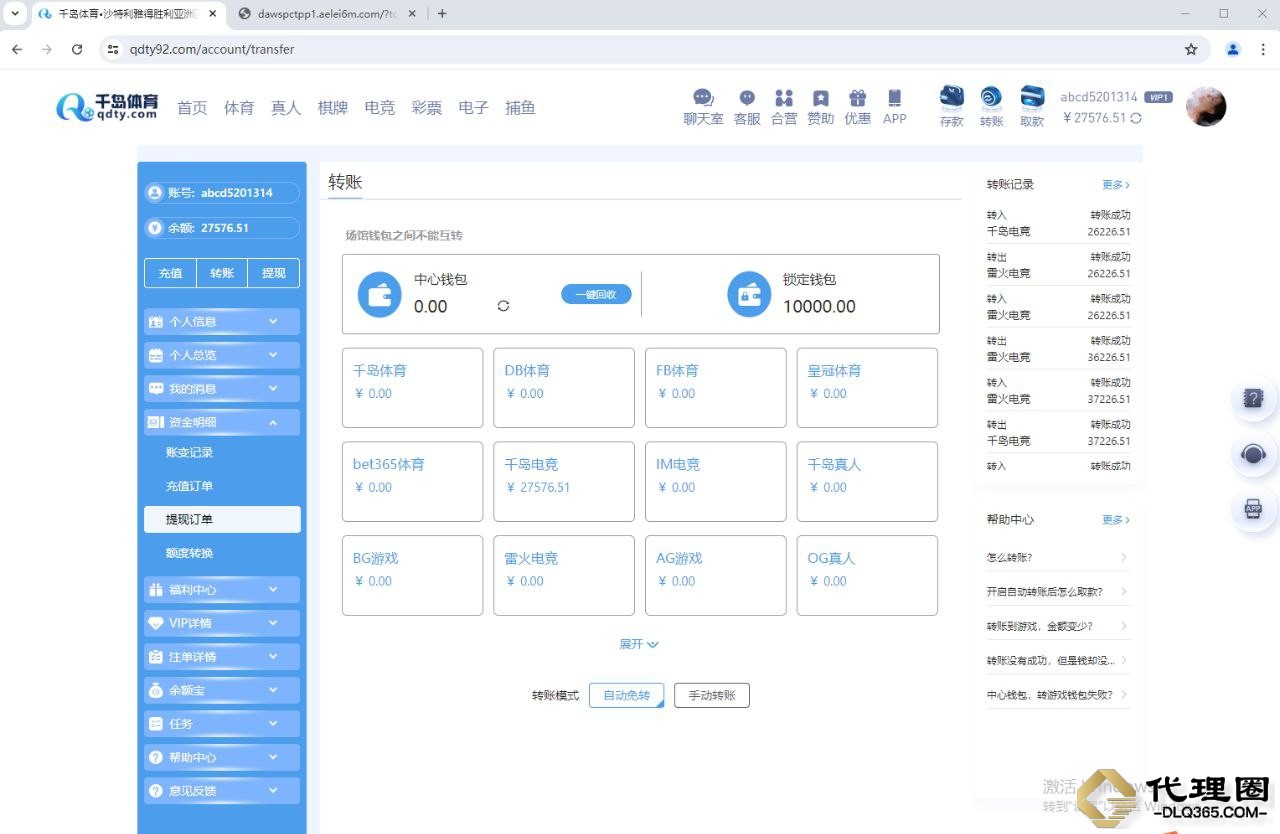Reload the browser page
Image resolution: width=1280 pixels, height=834 pixels.
pos(77,49)
